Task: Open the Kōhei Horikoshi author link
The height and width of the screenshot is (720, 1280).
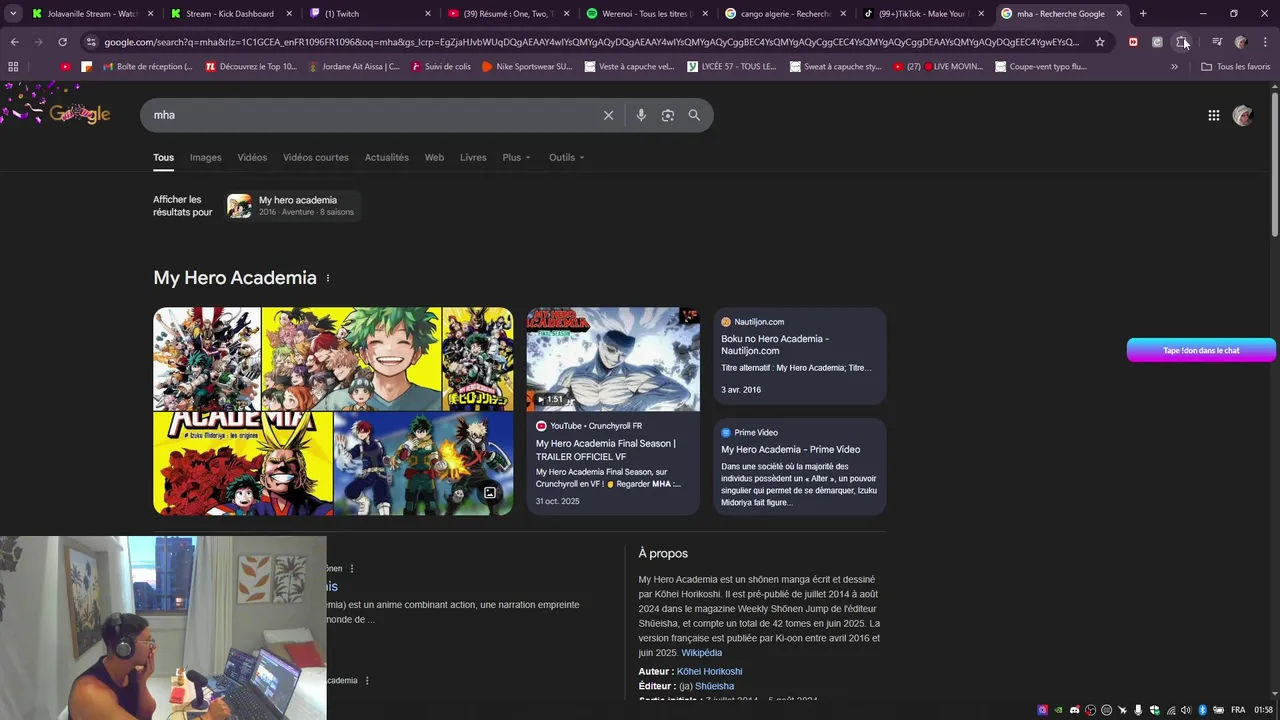Action: [709, 672]
